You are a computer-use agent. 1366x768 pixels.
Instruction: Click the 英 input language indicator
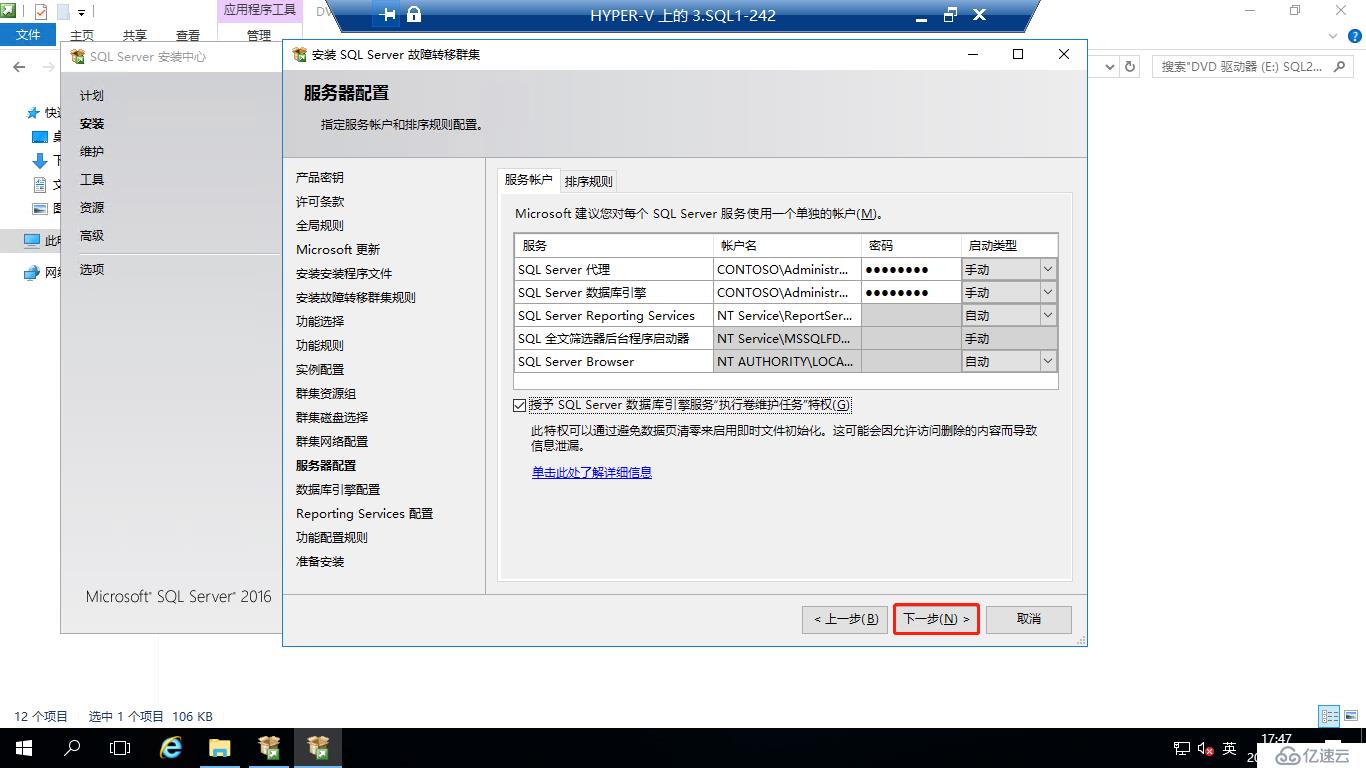point(1230,748)
